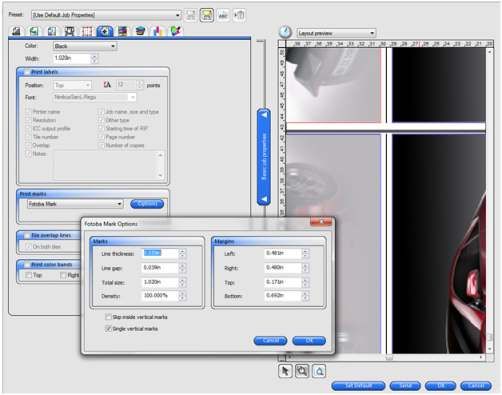Click upper arrow on blue vertical panel handle
The height and width of the screenshot is (395, 502).
point(264,115)
